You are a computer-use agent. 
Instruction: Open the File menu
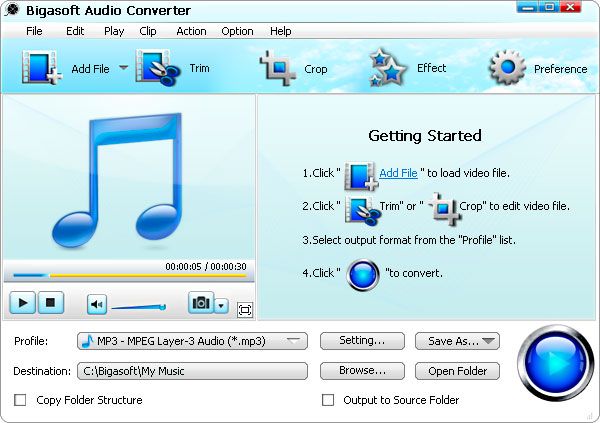coord(34,31)
